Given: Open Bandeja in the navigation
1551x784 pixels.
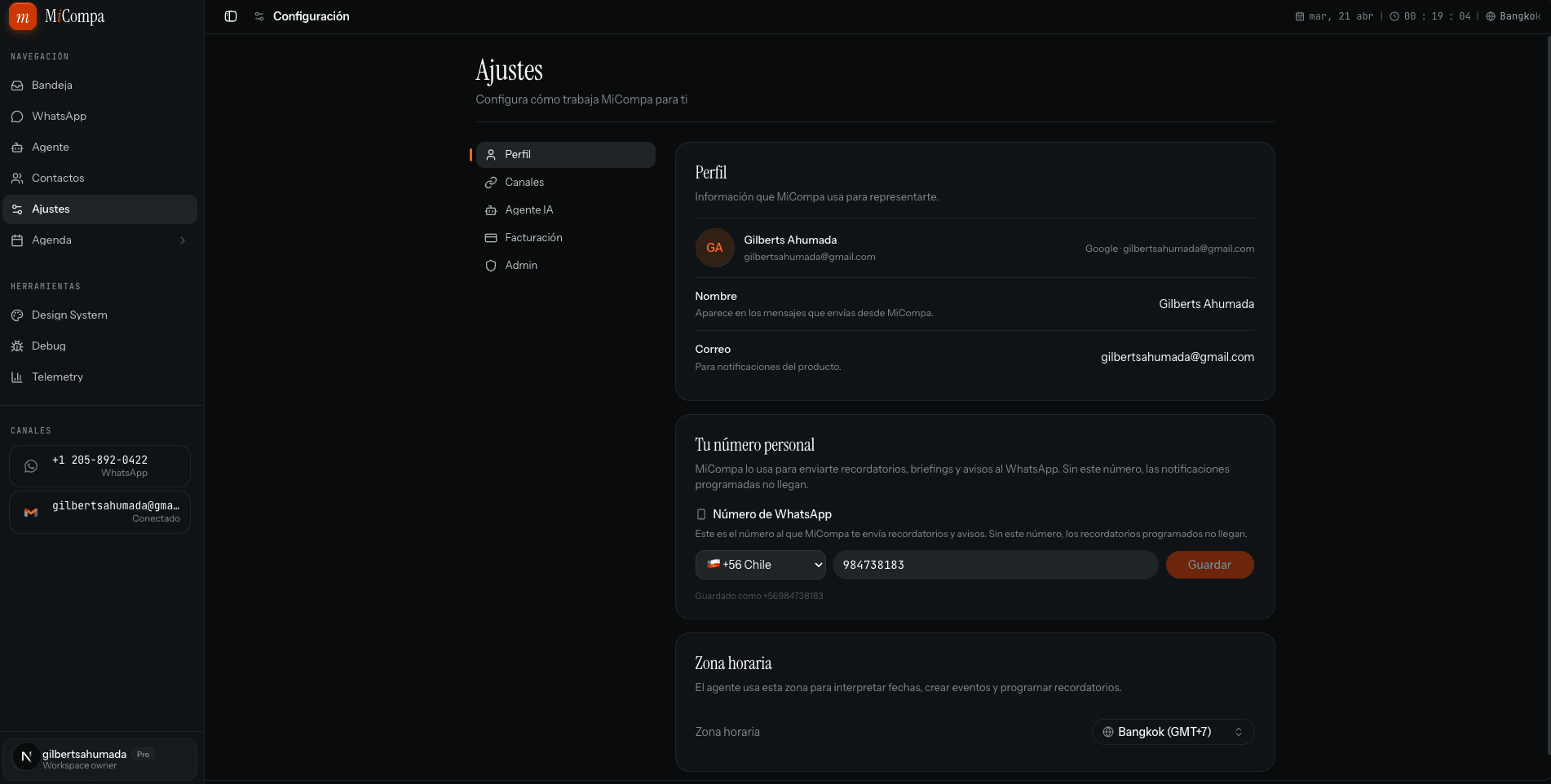Looking at the screenshot, I should click(x=99, y=86).
